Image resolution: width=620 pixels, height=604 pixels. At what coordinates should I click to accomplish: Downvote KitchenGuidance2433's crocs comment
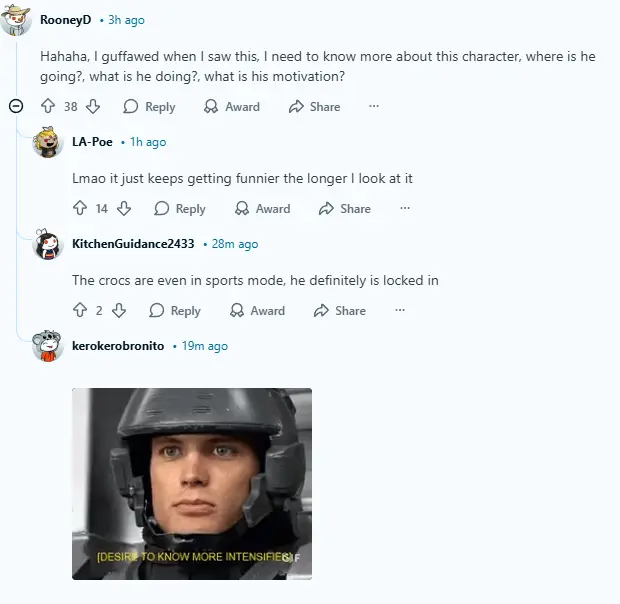pyautogui.click(x=119, y=310)
